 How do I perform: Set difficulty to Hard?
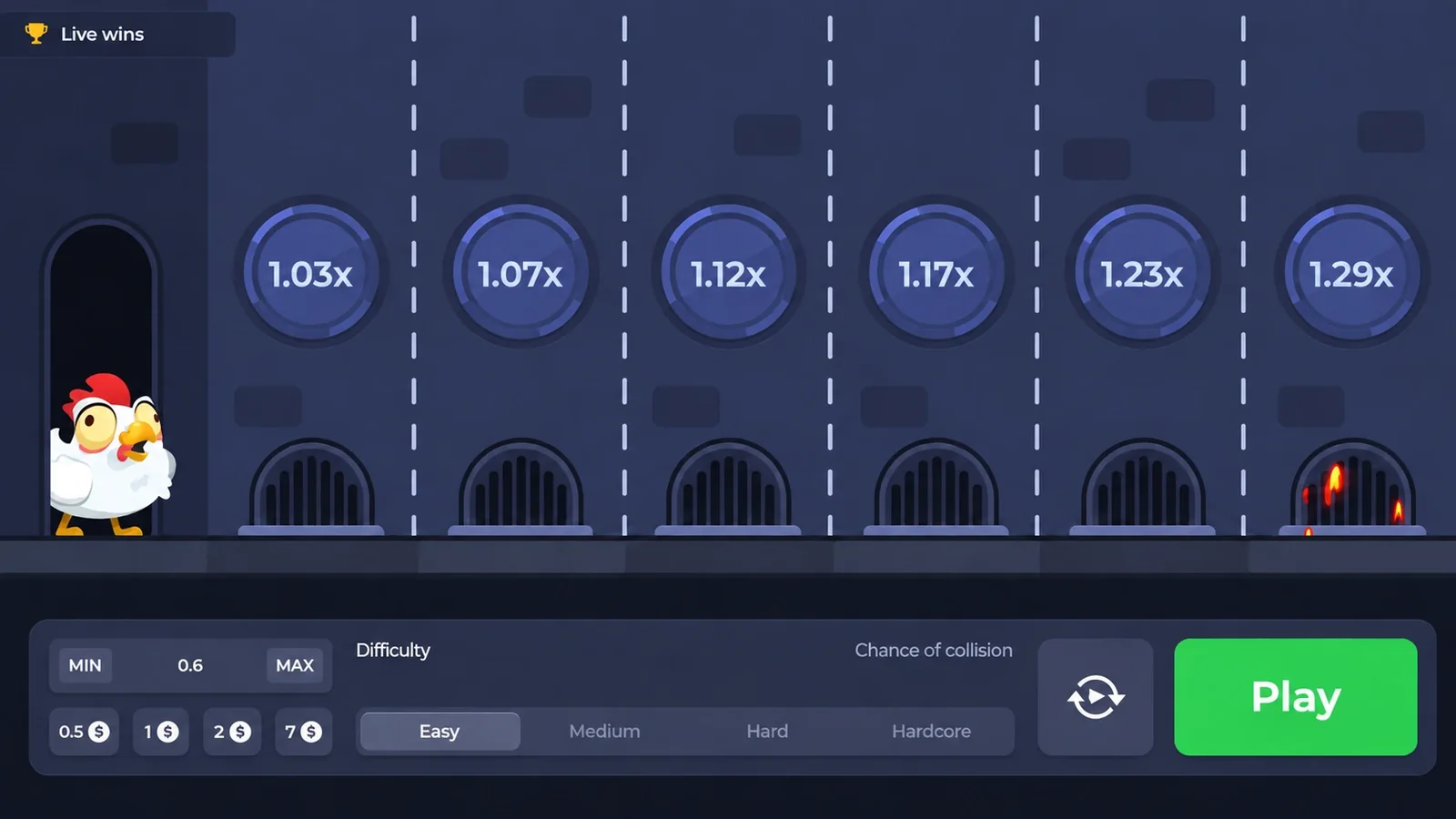767,732
